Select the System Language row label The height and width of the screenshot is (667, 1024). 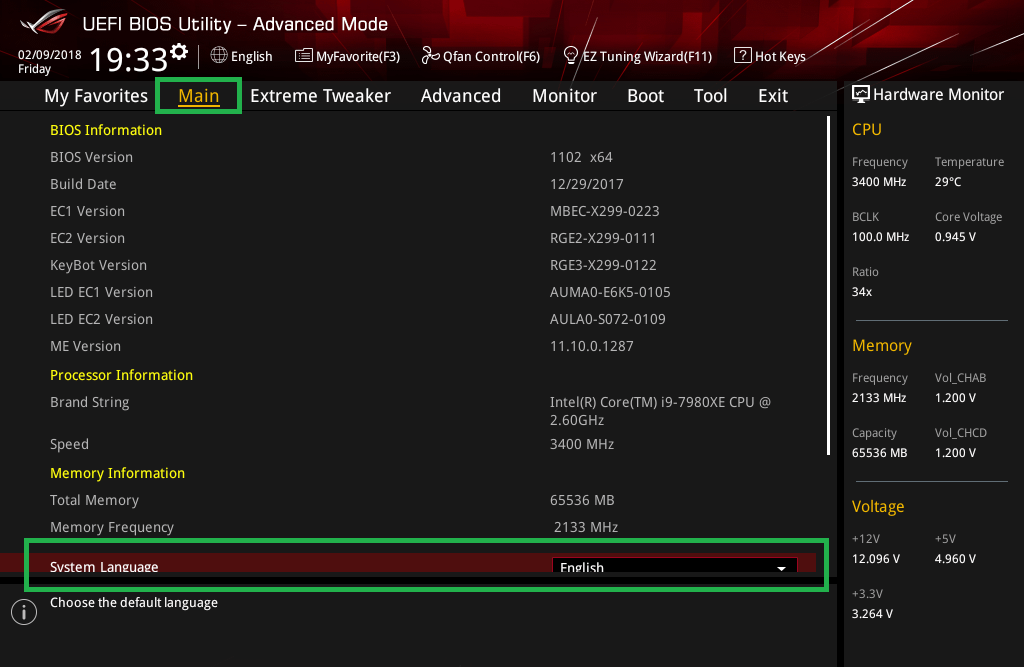104,566
